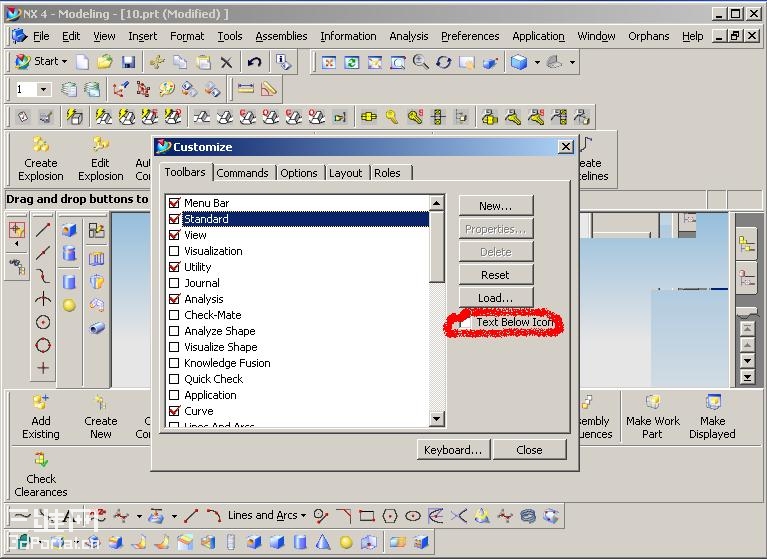
Task: Click the Create Explosion toolbar button
Action: (x=41, y=159)
